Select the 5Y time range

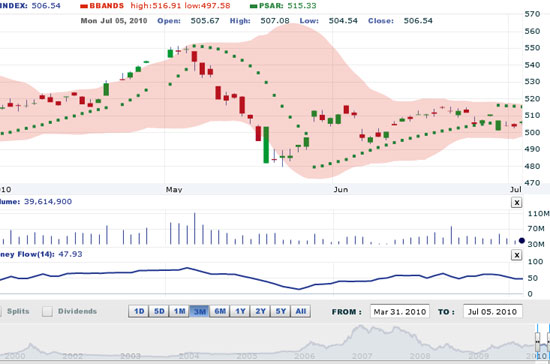281,311
